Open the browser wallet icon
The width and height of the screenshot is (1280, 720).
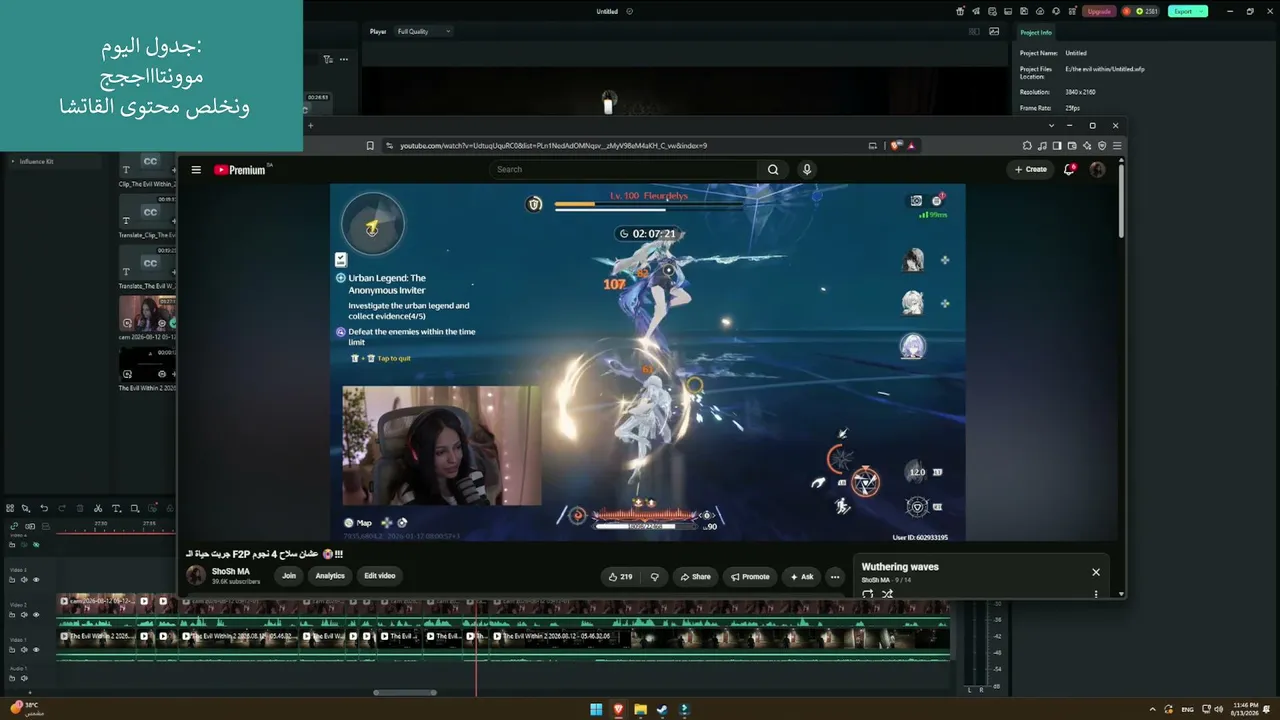pyautogui.click(x=1072, y=146)
